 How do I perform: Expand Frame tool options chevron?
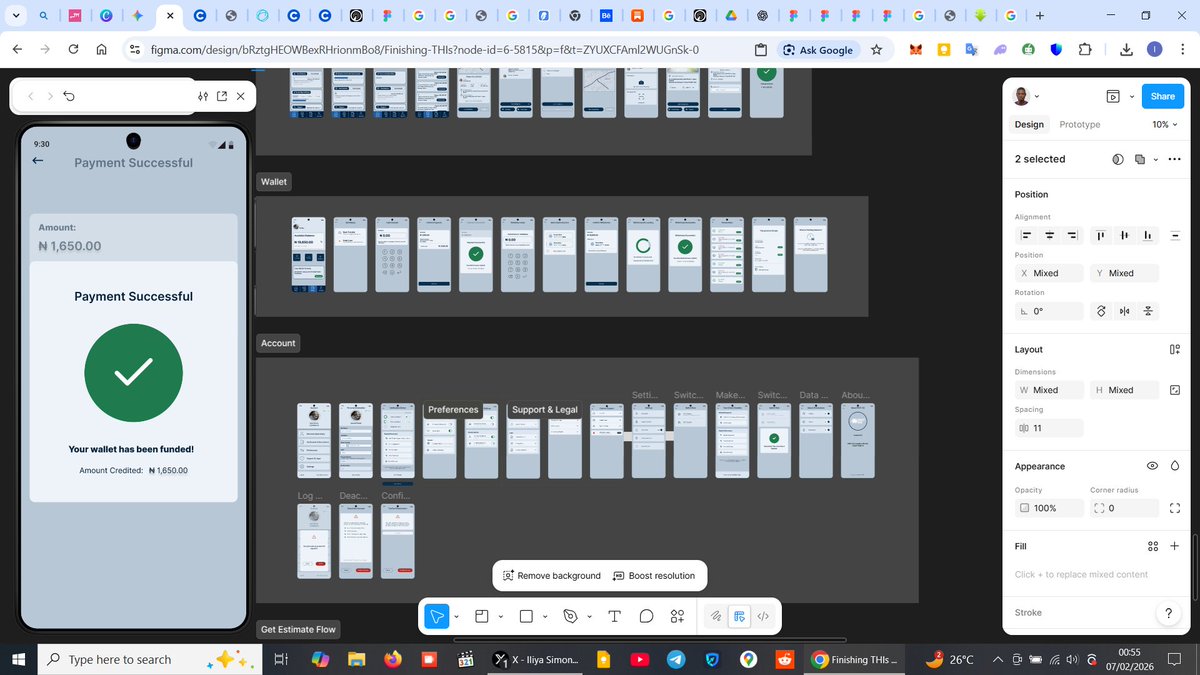coord(500,617)
